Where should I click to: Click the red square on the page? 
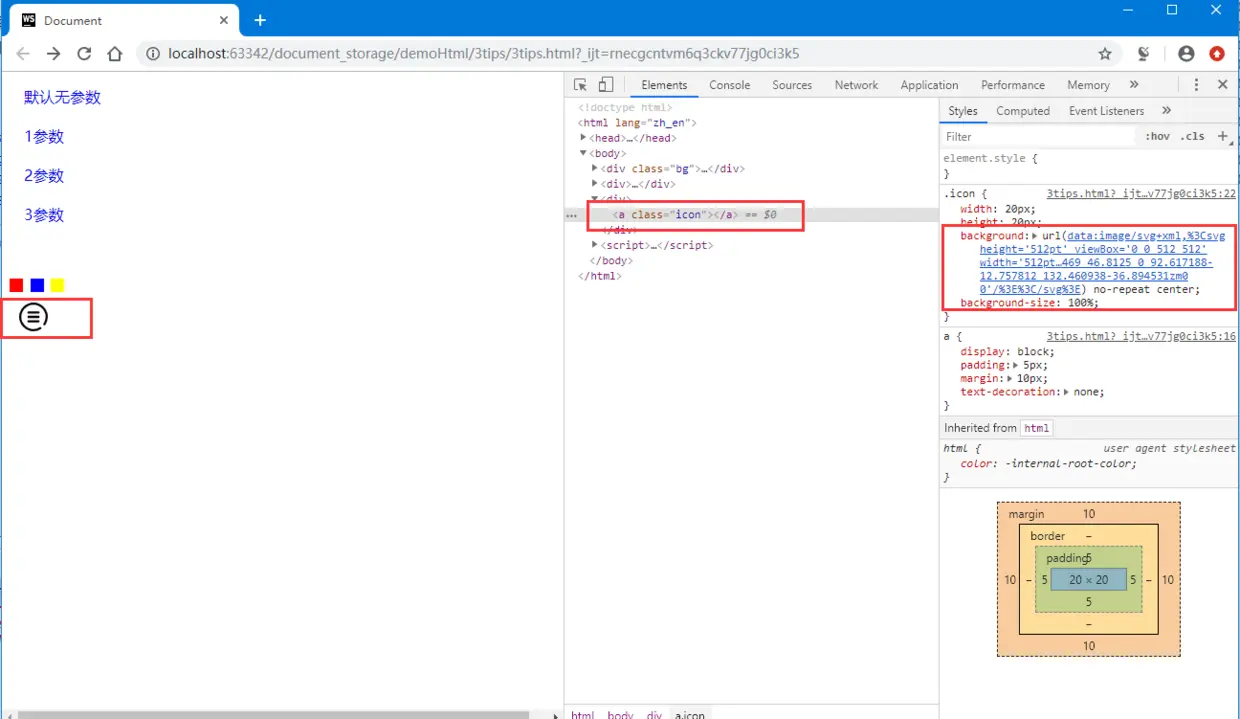(16, 285)
